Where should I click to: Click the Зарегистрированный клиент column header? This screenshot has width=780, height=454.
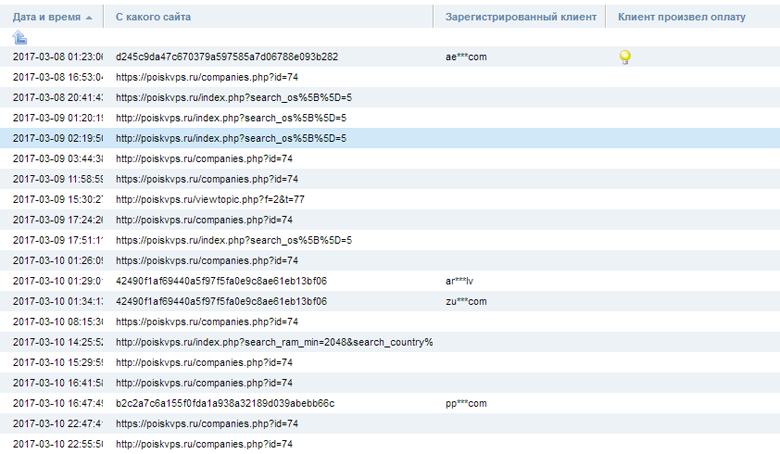coord(520,17)
